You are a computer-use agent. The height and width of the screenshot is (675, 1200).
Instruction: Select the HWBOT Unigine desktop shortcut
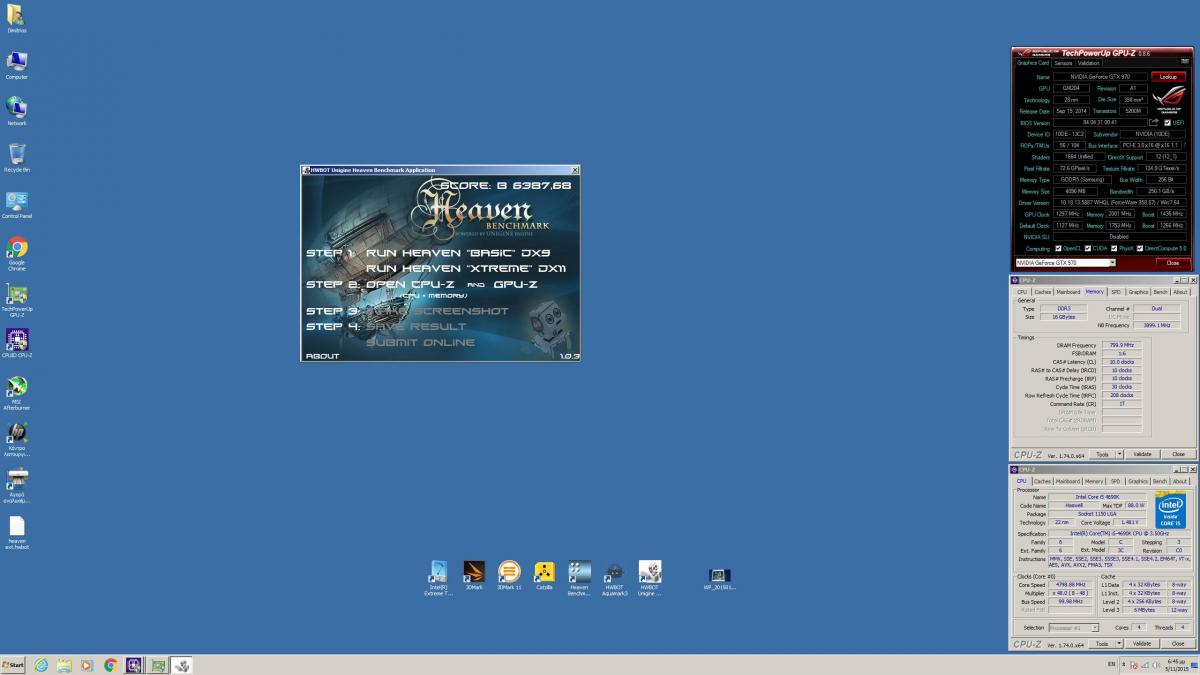click(x=650, y=578)
